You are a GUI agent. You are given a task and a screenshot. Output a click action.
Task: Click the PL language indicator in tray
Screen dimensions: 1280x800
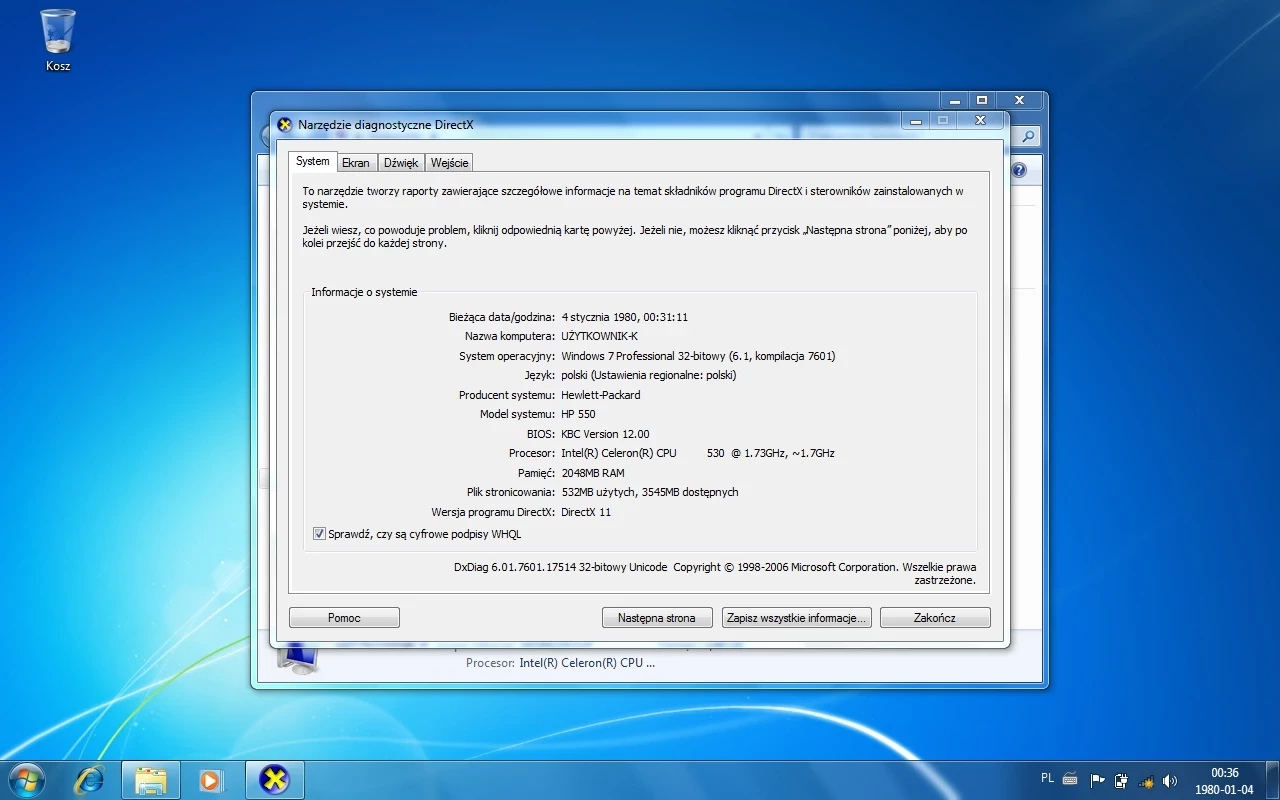pos(1047,778)
